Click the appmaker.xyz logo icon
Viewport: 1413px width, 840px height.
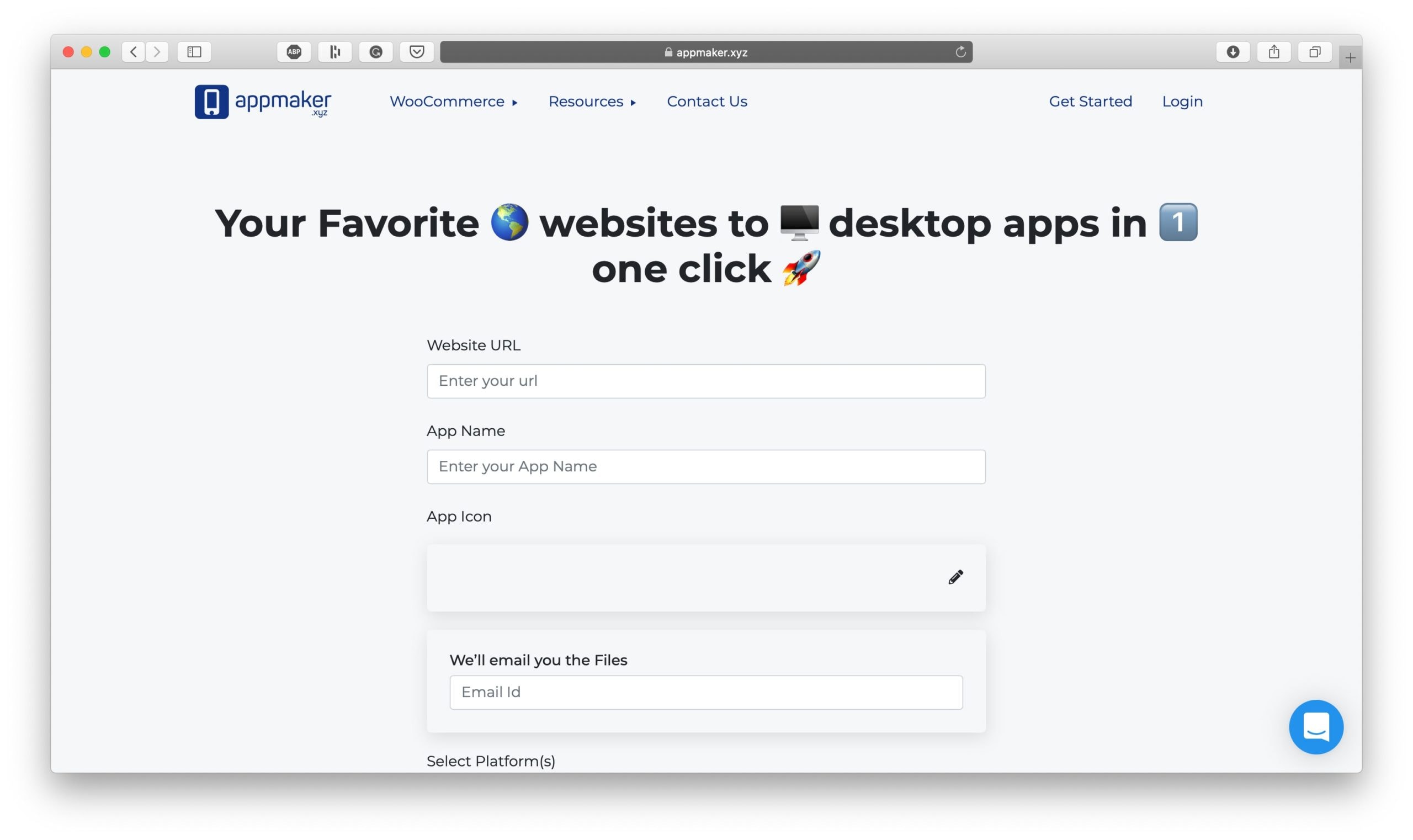coord(211,101)
